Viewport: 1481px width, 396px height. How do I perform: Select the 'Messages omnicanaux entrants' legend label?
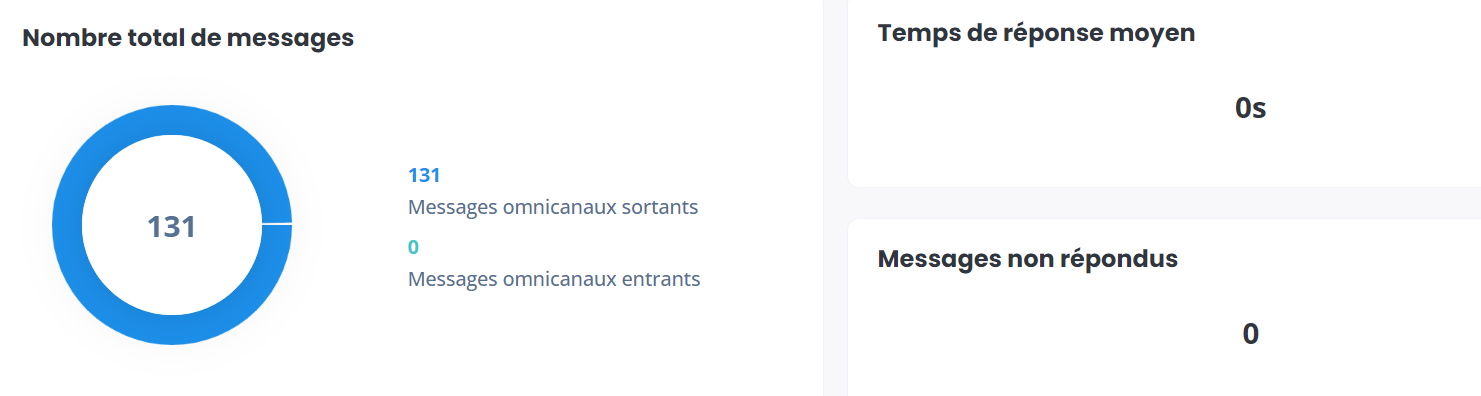click(554, 279)
